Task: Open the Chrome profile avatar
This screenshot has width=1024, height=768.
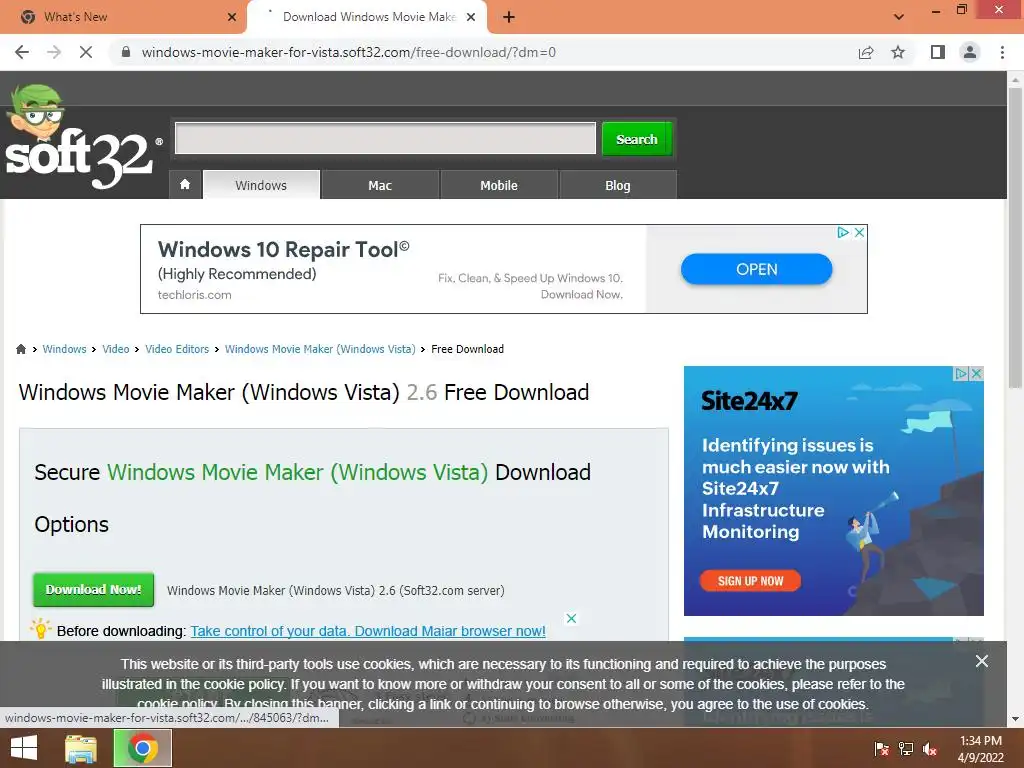Action: (970, 52)
